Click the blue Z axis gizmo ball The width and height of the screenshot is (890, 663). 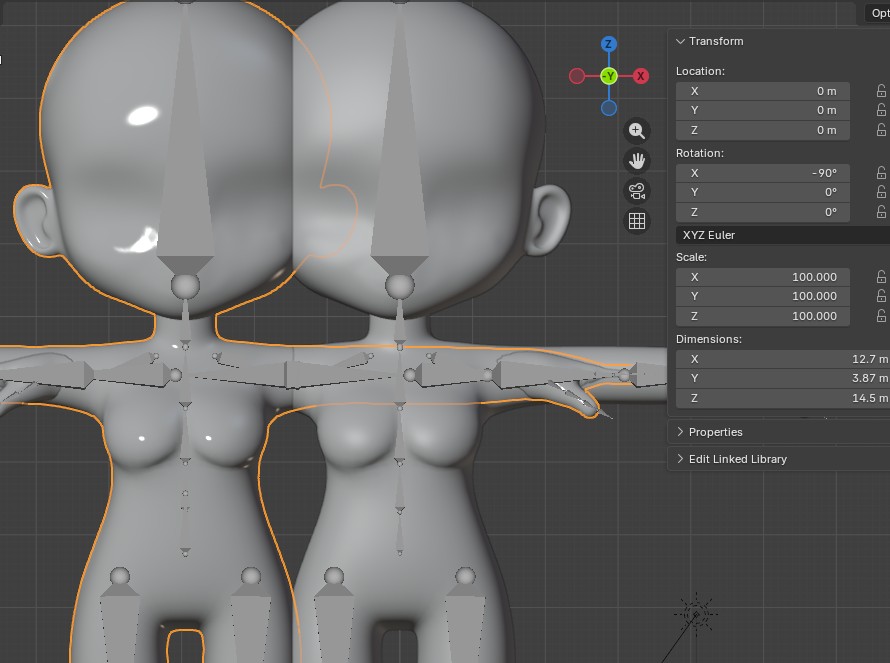coord(608,44)
